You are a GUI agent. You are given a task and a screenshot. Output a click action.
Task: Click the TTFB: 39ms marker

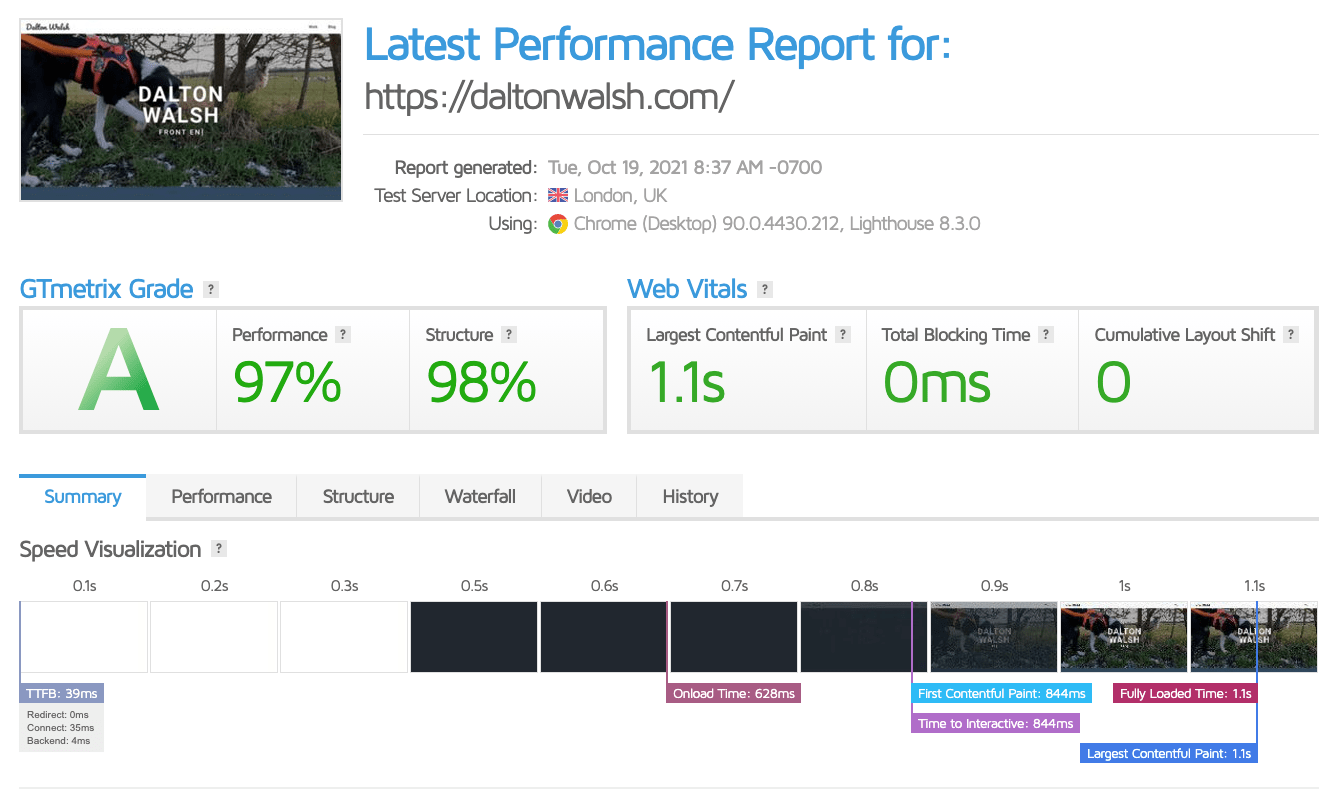pos(61,693)
